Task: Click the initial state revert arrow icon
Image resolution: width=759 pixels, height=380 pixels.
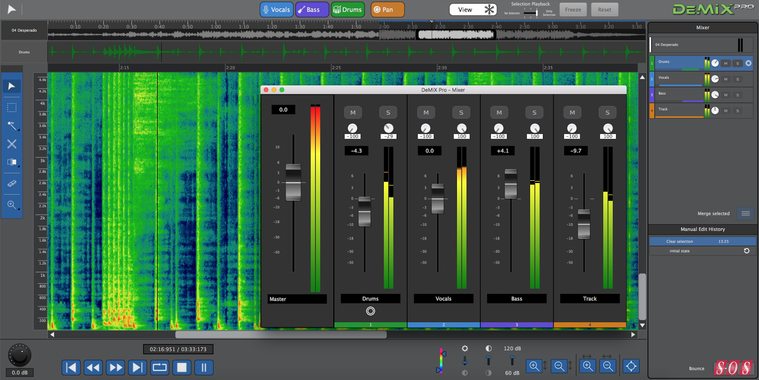Action: 747,251
